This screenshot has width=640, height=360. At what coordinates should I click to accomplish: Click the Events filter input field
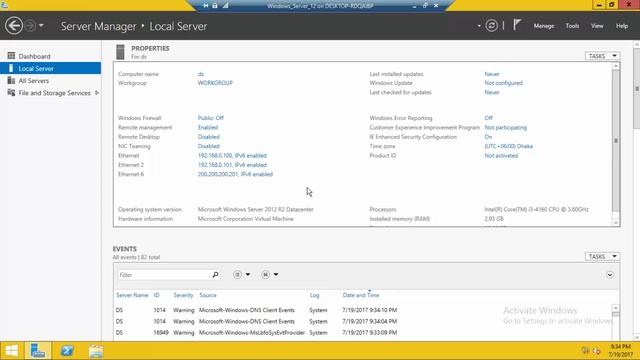click(x=164, y=275)
